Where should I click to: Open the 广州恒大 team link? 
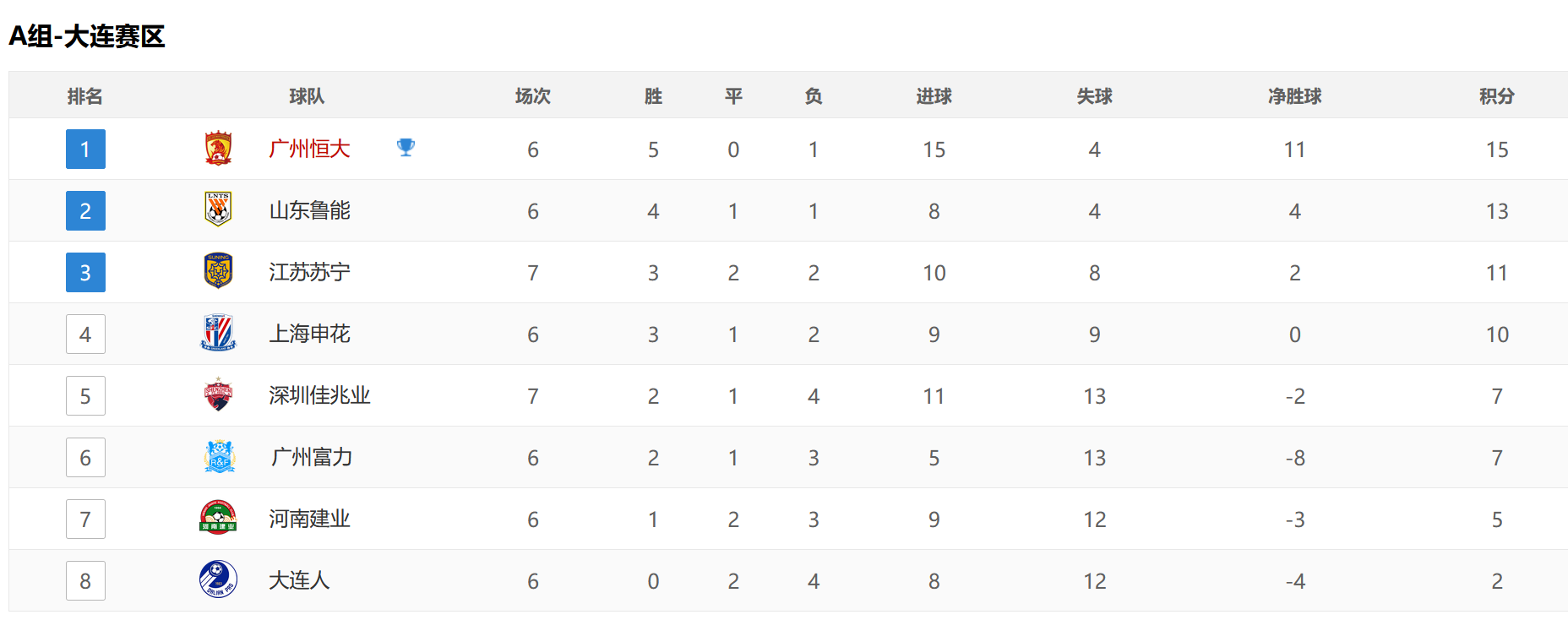[x=309, y=150]
